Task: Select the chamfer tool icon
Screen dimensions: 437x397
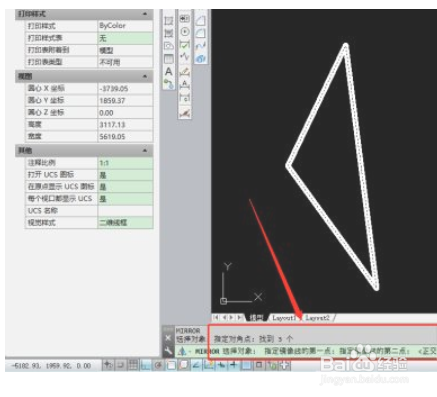Action: tap(200, 21)
